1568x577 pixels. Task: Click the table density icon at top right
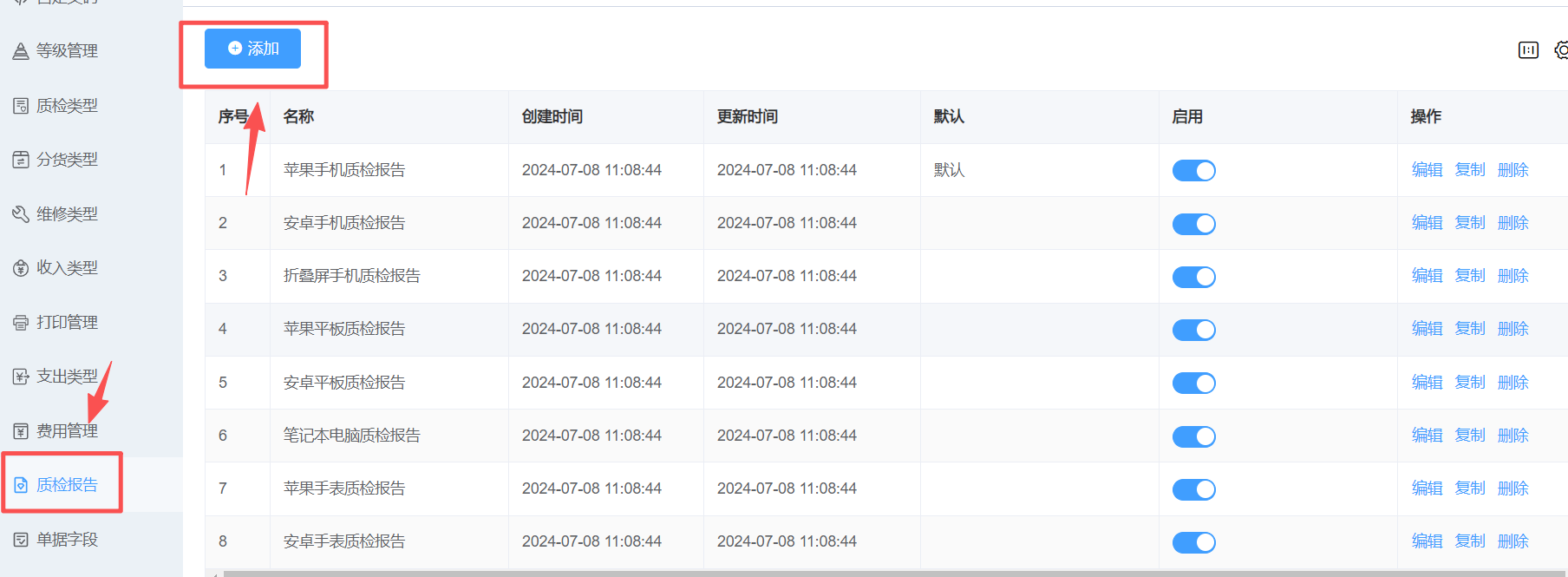1528,50
